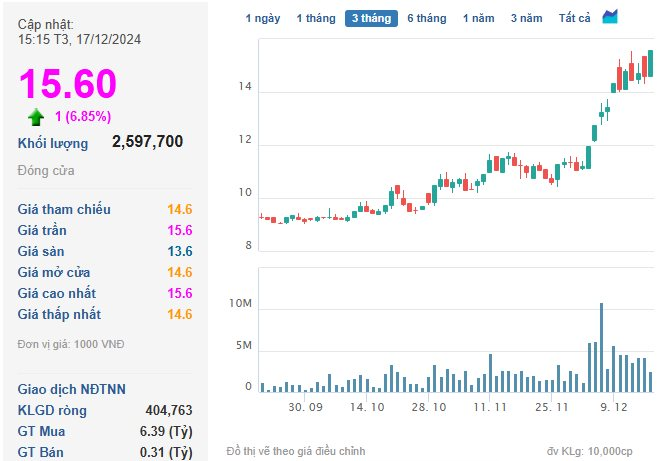Click the đv KLg: 10,000cp note

point(589,452)
